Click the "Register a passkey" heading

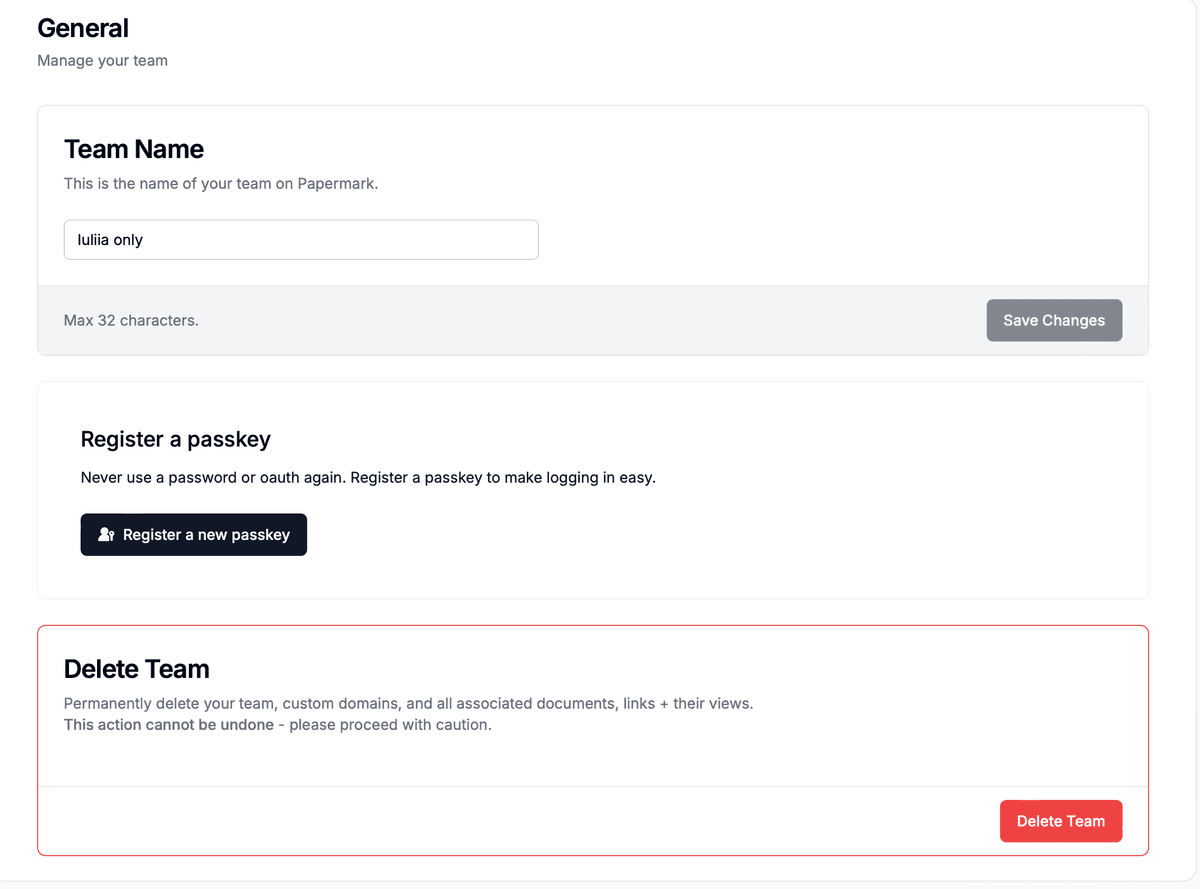point(175,439)
